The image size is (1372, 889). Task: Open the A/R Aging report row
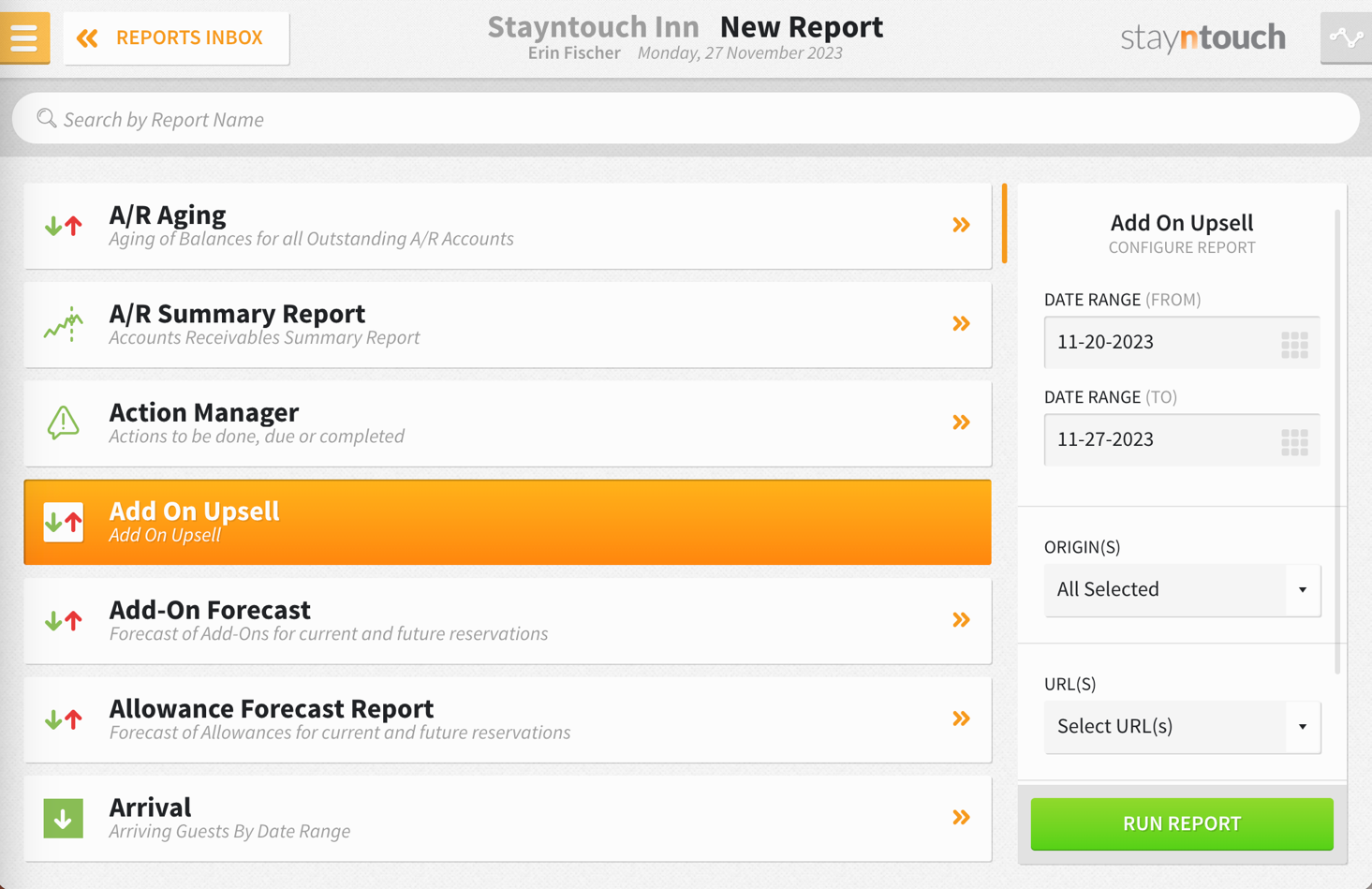pos(508,226)
